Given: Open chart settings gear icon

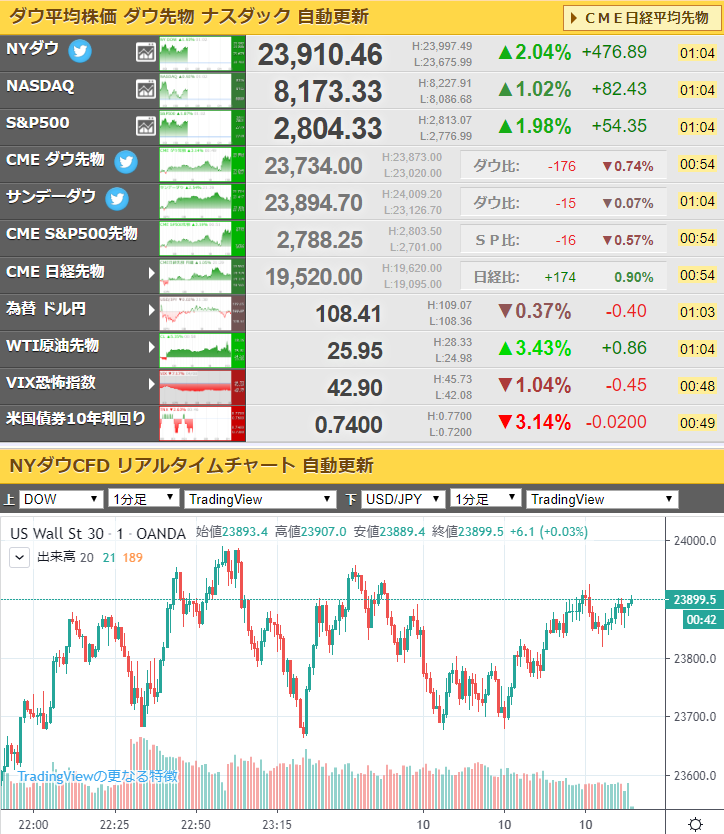Looking at the screenshot, I should pyautogui.click(x=695, y=824).
